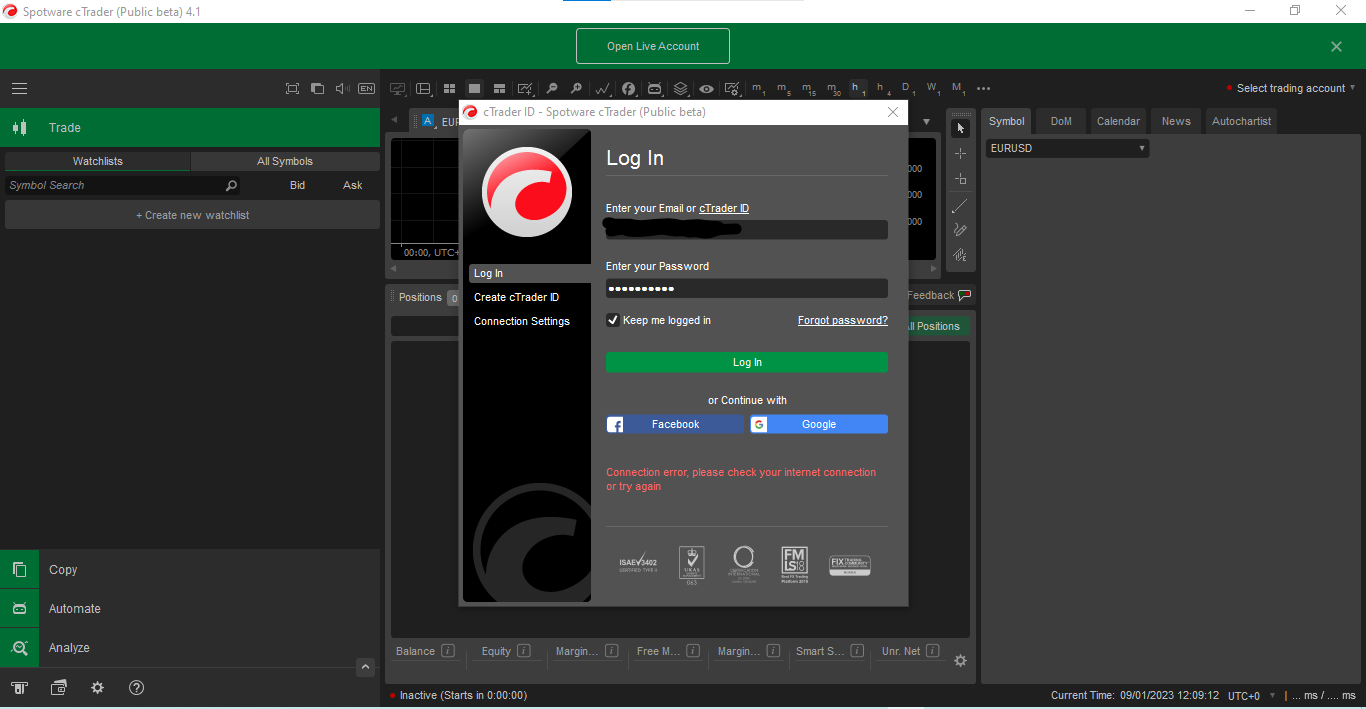Click the deposit/withdraw icon in bottom-left bar

click(x=19, y=688)
